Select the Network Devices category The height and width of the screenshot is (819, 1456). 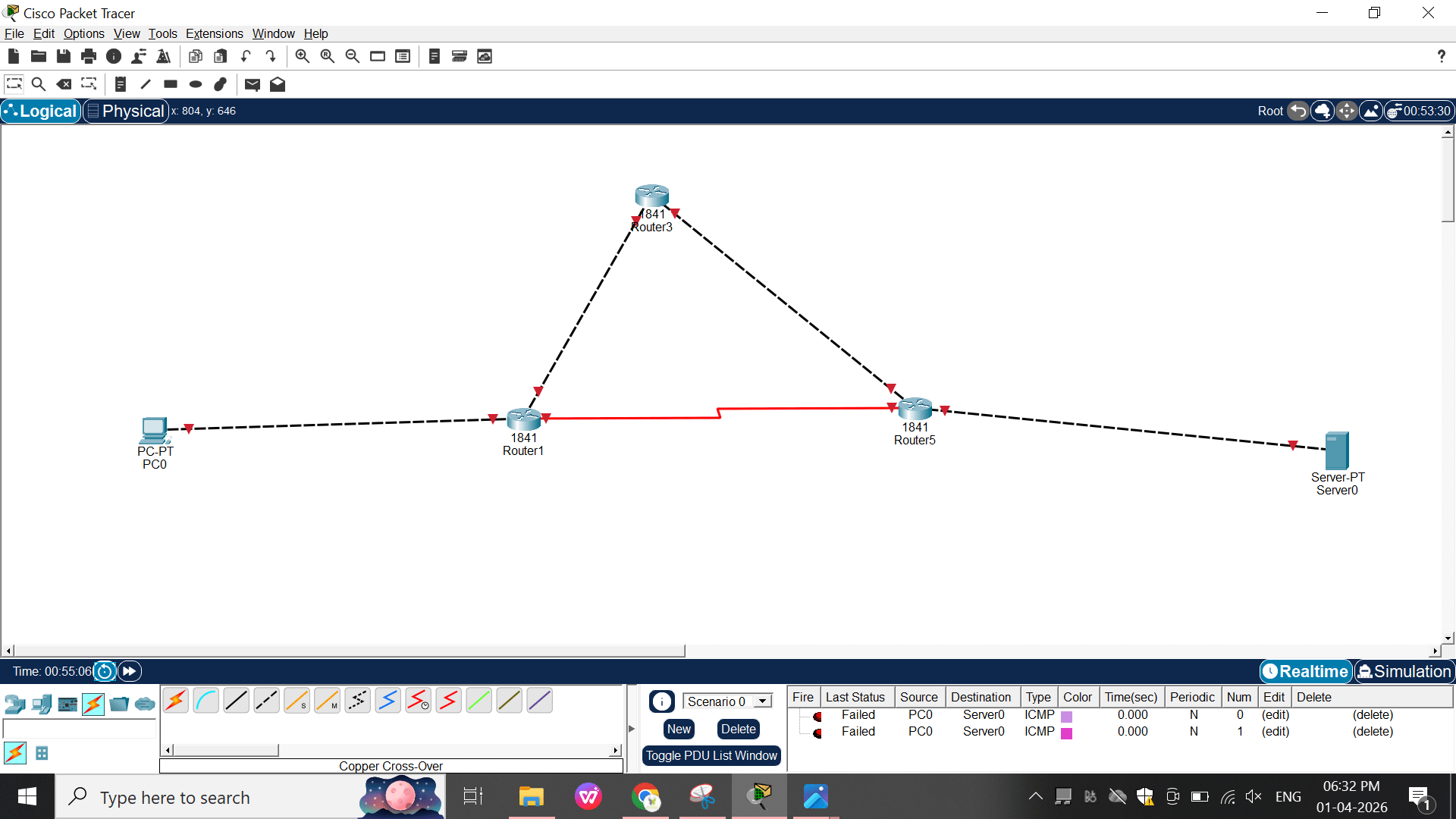point(15,704)
